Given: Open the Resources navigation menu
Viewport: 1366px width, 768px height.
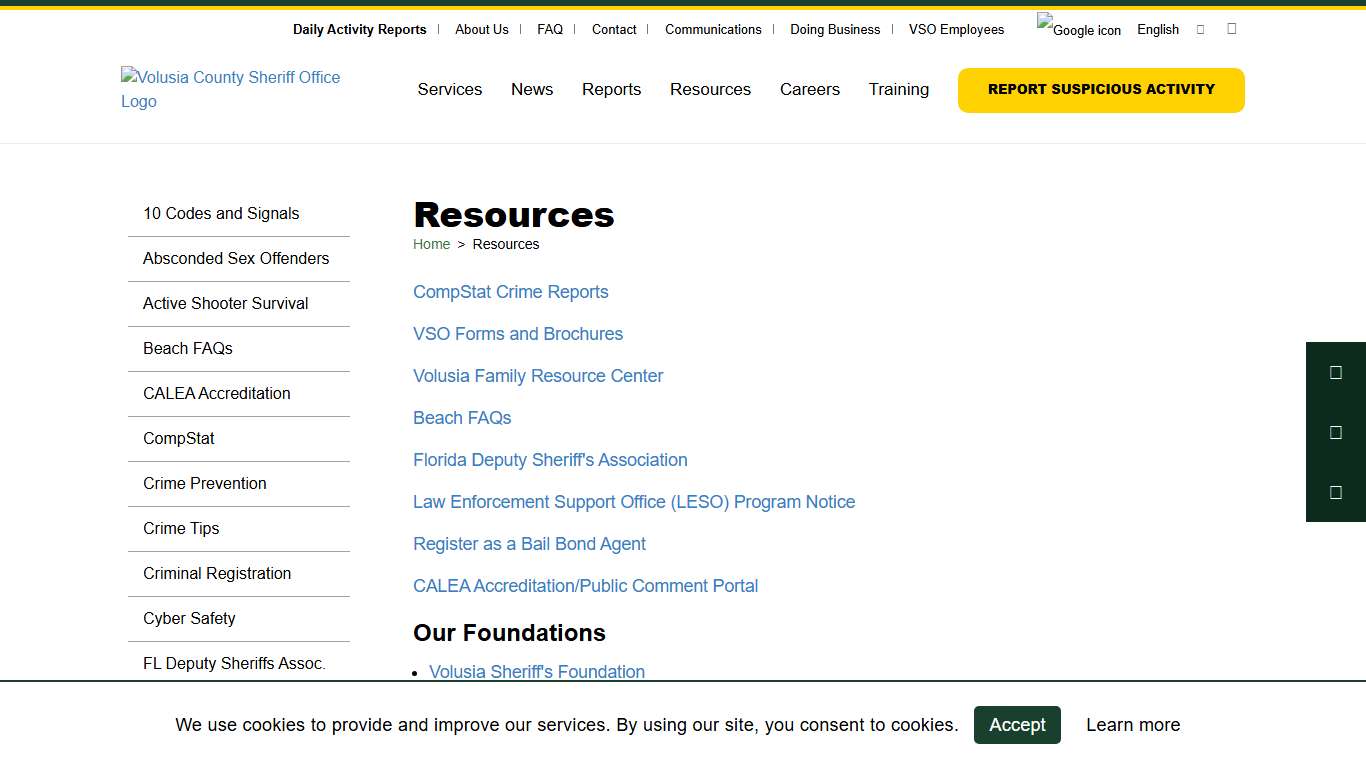Looking at the screenshot, I should coord(710,89).
